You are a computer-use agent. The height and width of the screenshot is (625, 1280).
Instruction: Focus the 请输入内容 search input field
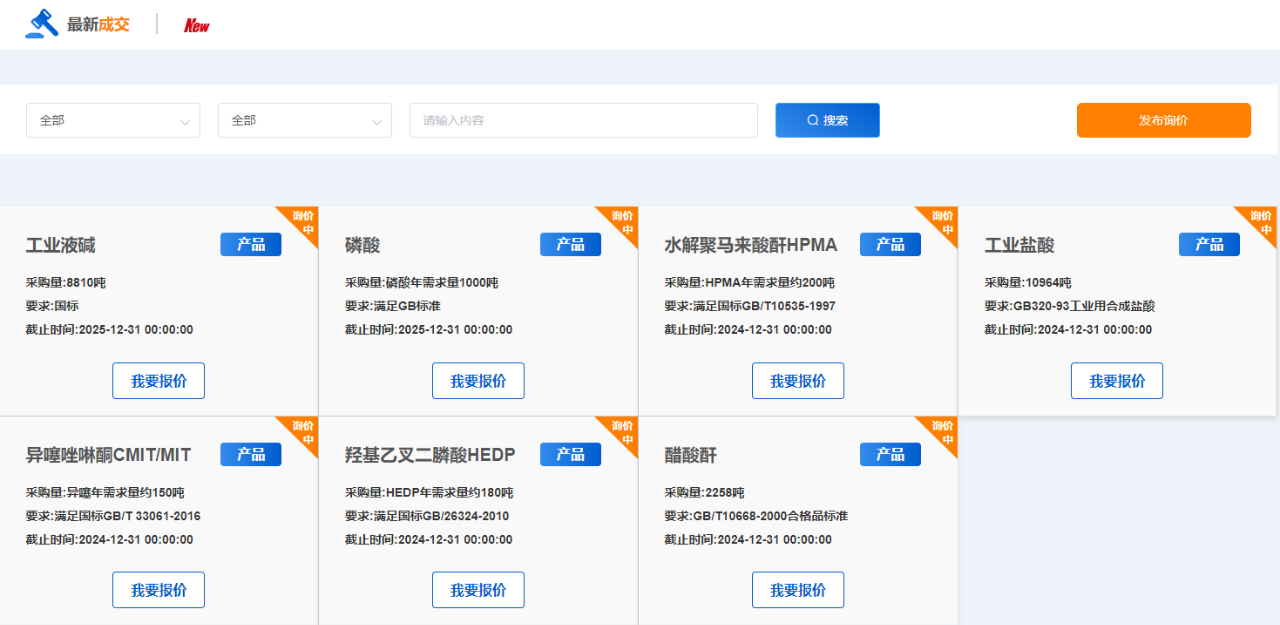pyautogui.click(x=583, y=120)
